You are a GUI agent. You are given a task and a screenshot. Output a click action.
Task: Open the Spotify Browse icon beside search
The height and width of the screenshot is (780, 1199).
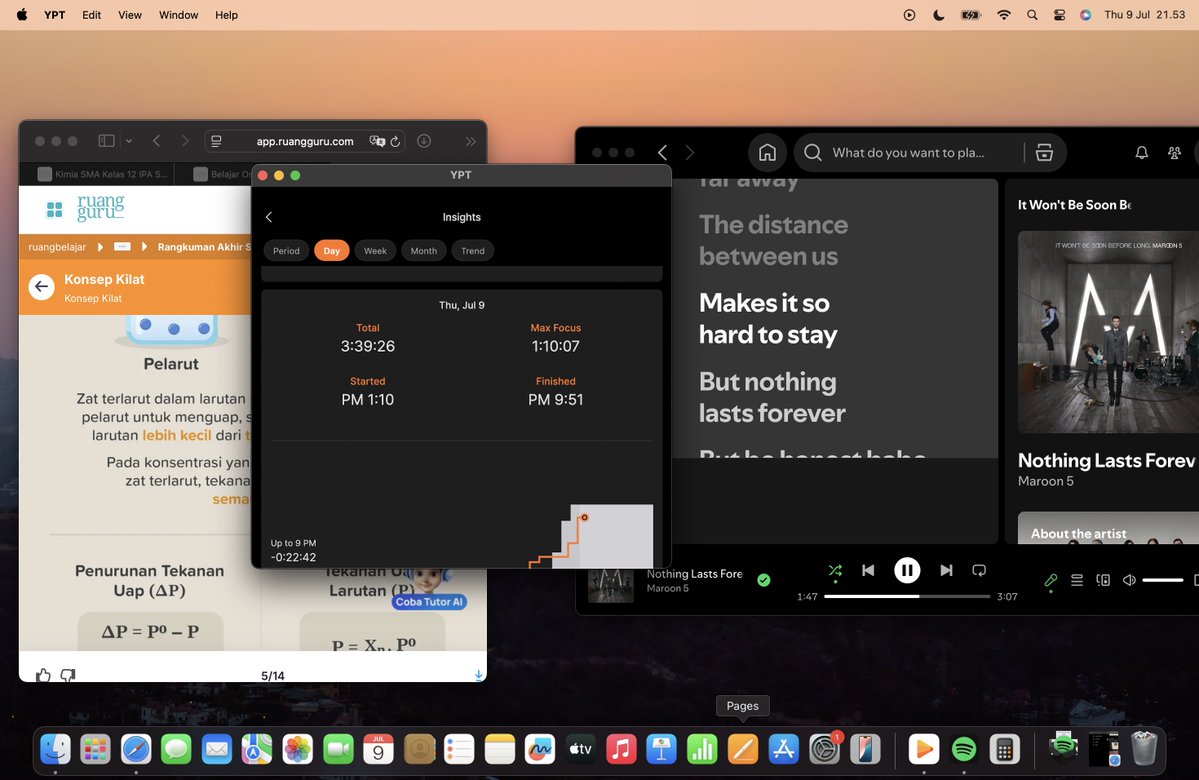1044,152
